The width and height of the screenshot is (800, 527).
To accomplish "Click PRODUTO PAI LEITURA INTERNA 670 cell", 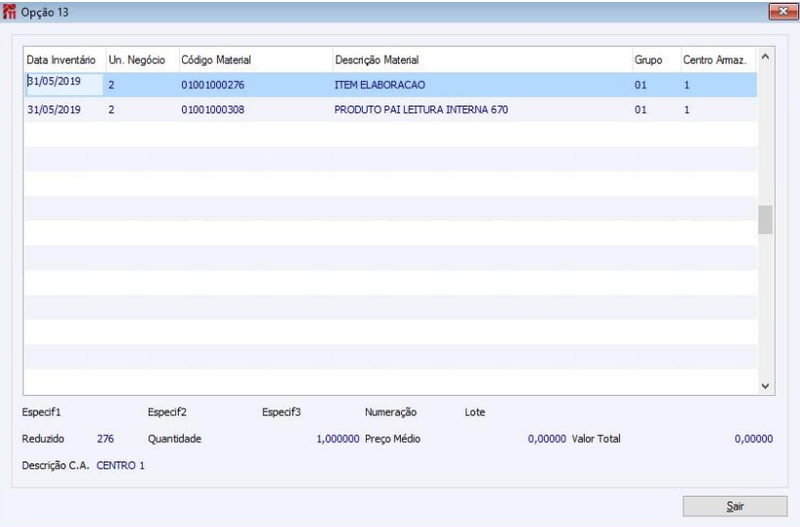I will click(x=421, y=109).
